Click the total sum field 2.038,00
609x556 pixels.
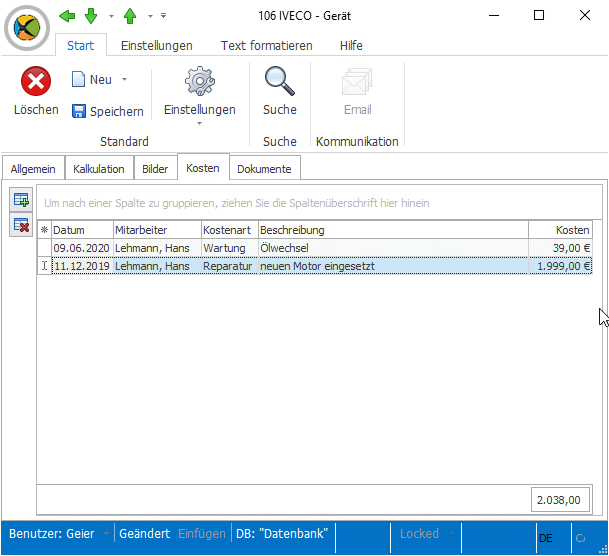click(560, 500)
